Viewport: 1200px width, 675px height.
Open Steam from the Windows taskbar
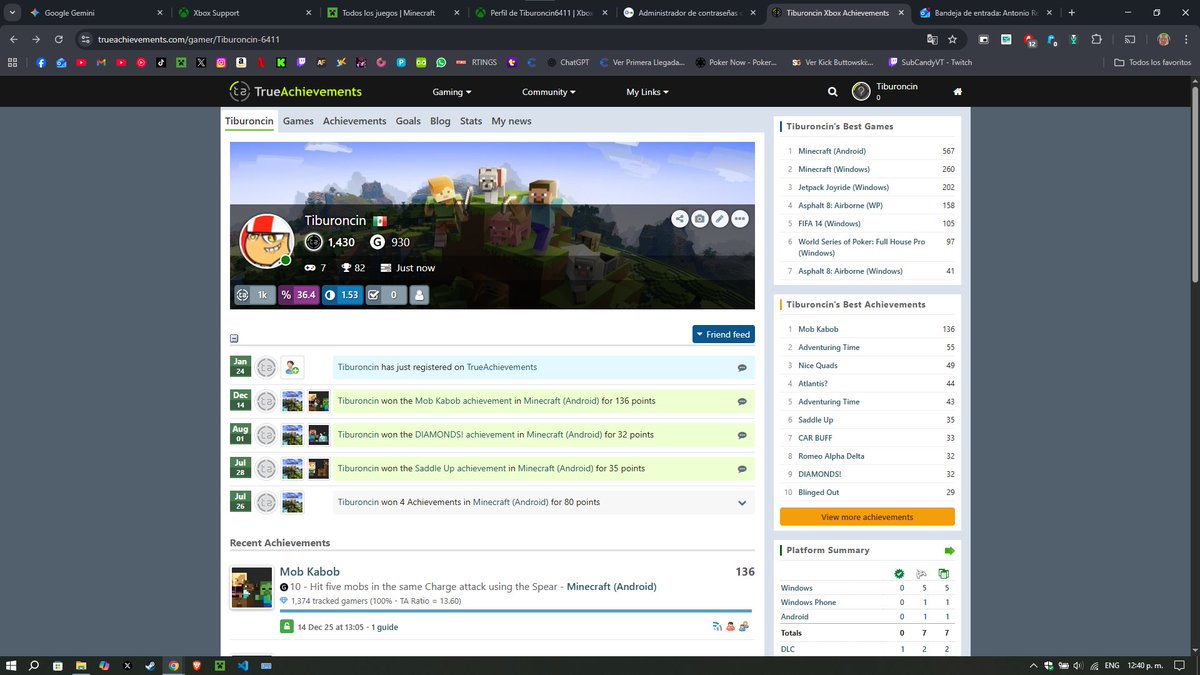150,665
